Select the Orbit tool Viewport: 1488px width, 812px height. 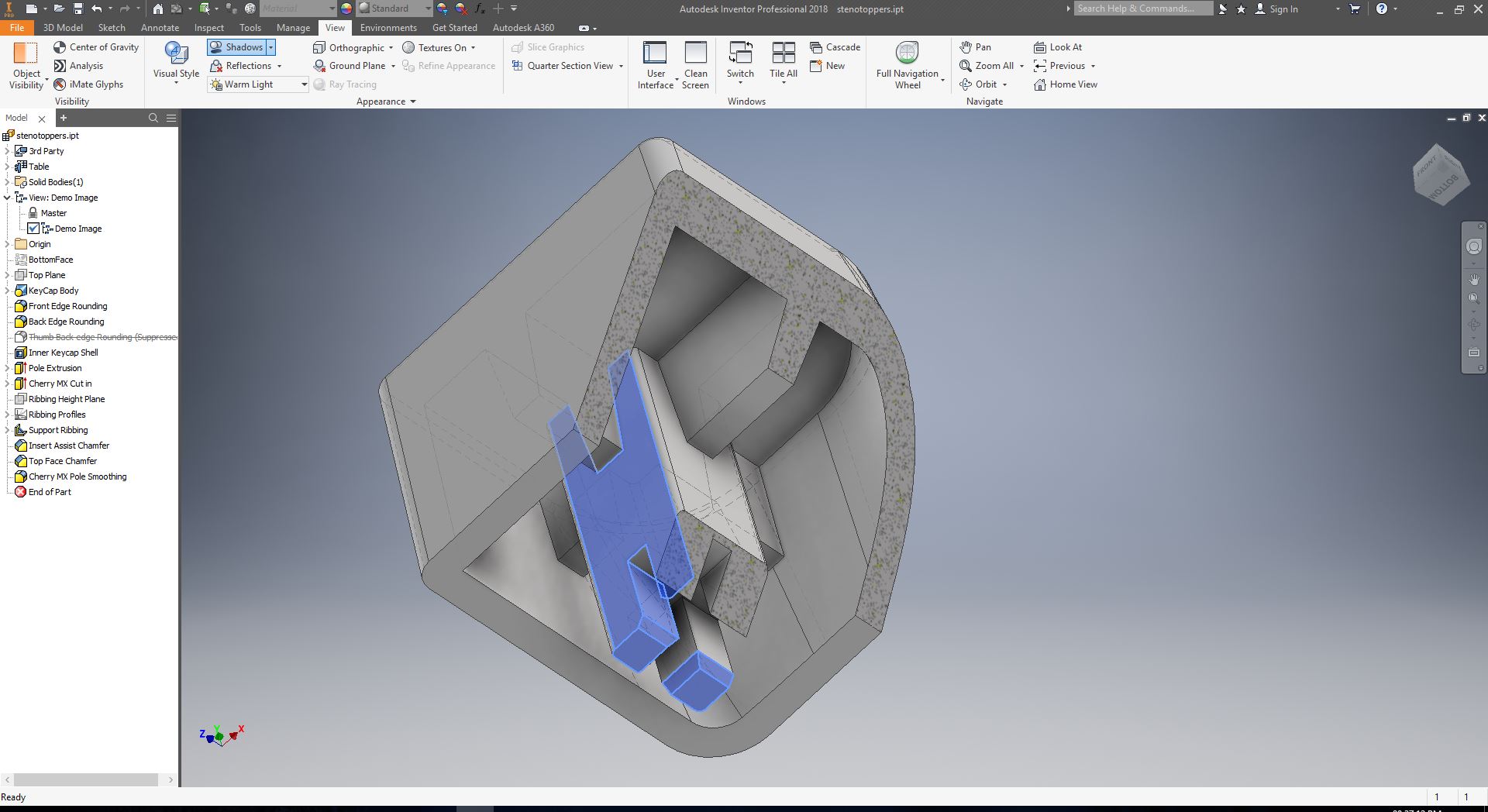point(978,84)
